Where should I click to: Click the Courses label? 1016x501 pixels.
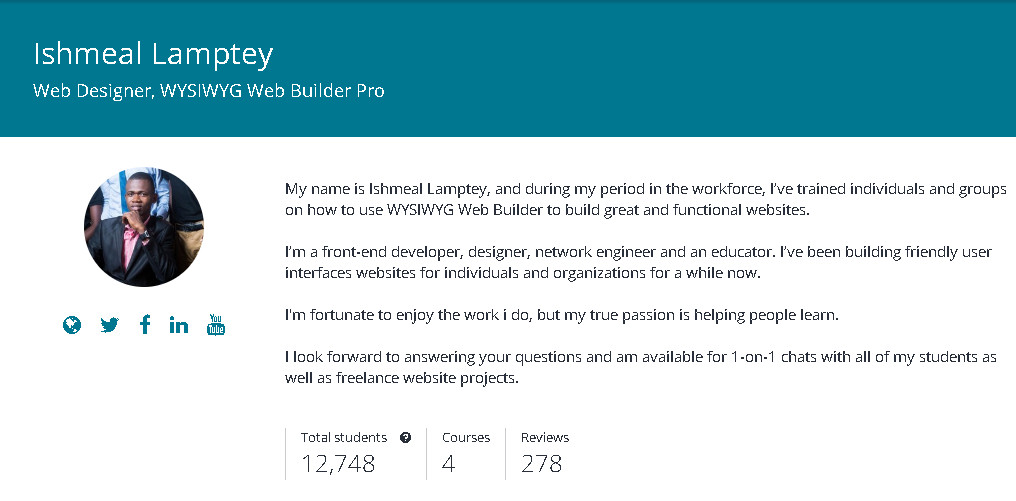pos(466,438)
